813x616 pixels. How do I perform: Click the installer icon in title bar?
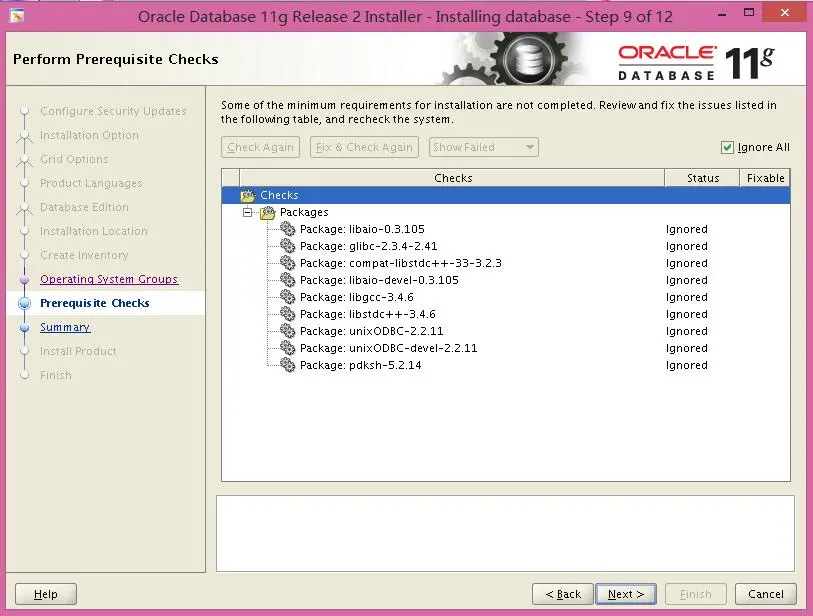click(x=17, y=16)
